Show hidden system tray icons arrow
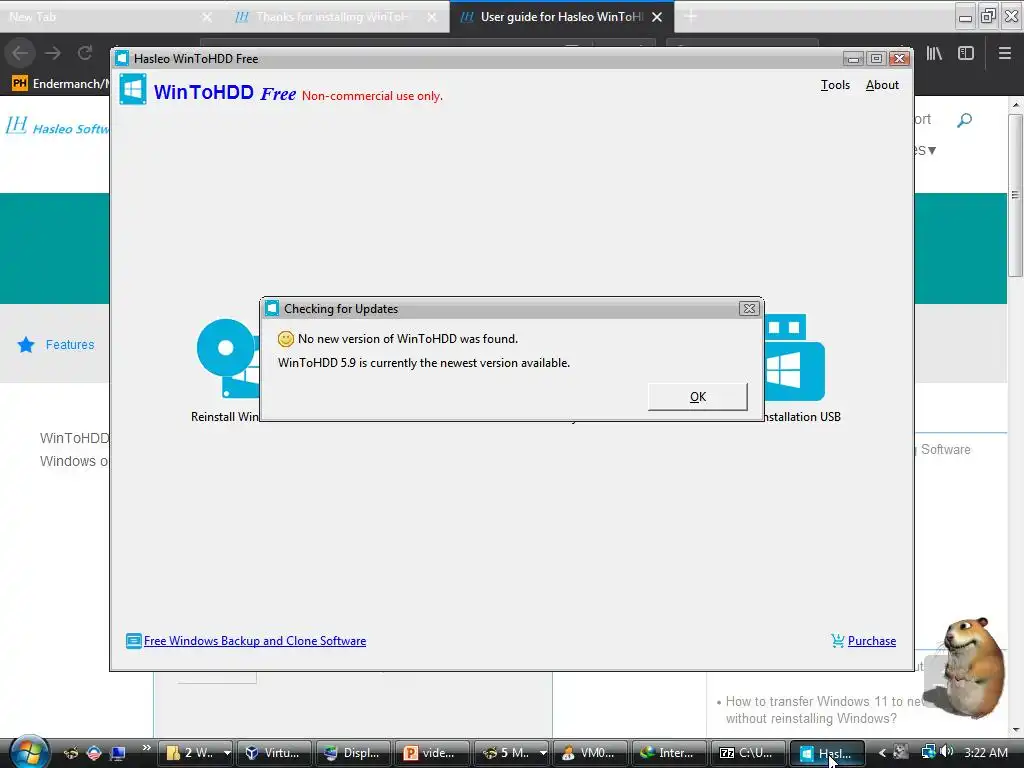Image resolution: width=1024 pixels, height=768 pixels. 882,753
